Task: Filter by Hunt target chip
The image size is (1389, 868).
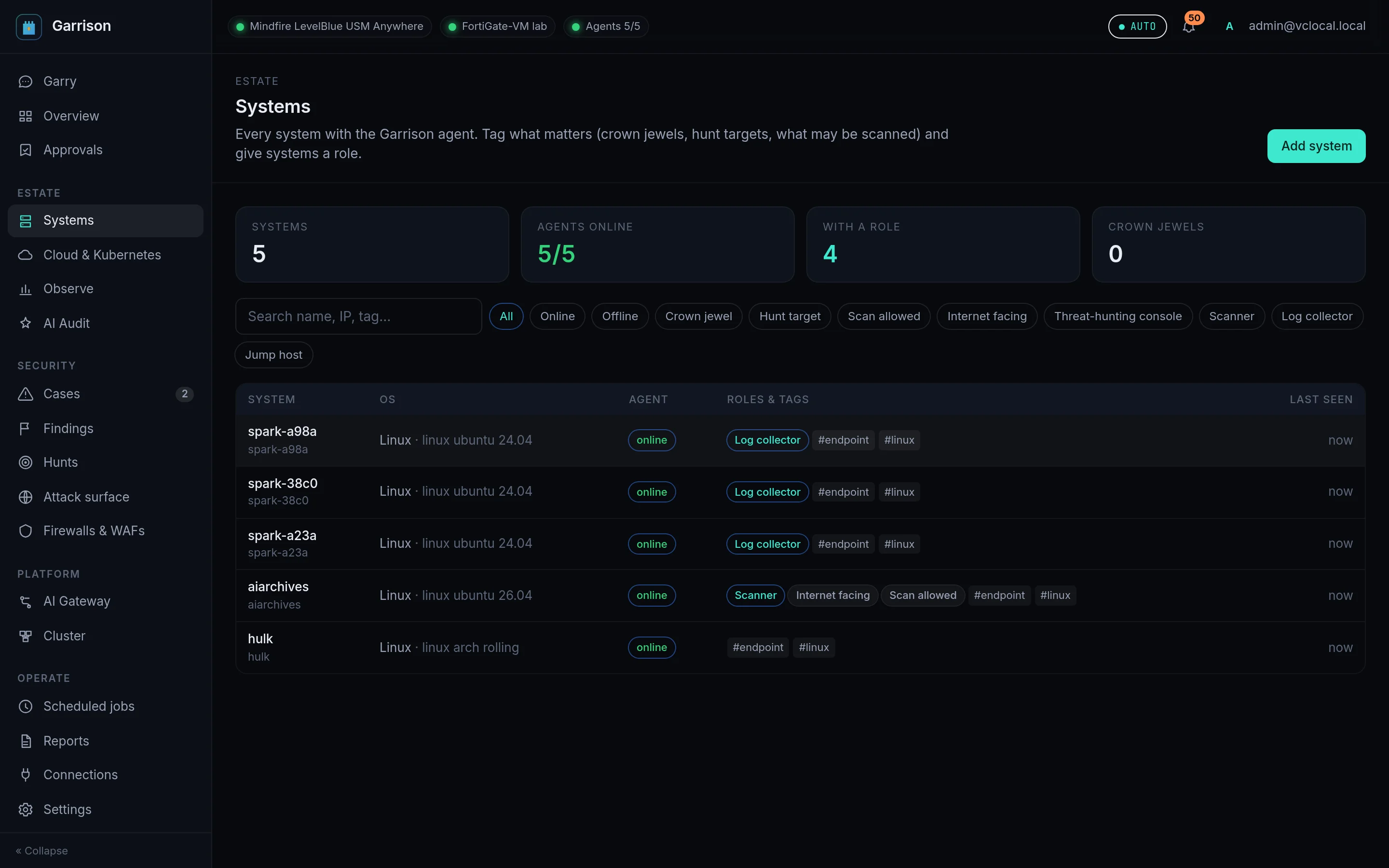Action: [x=790, y=316]
